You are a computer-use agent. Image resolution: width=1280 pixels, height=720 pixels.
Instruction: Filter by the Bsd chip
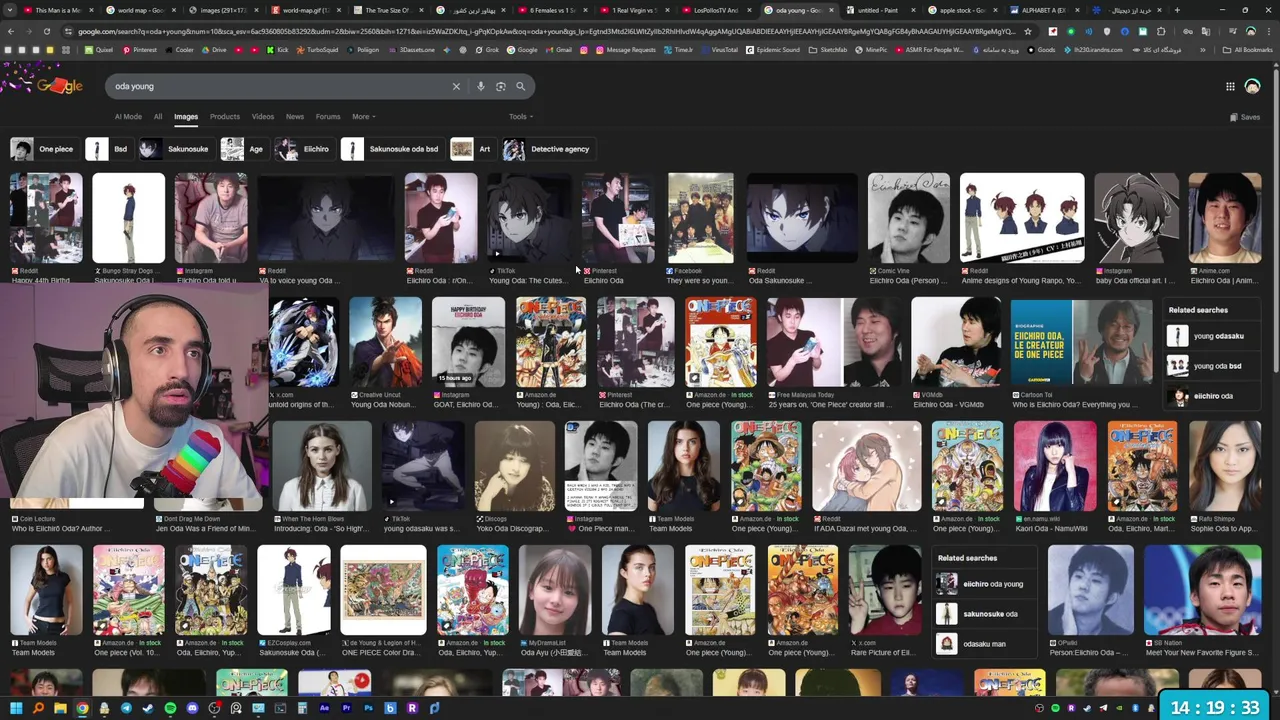(108, 149)
